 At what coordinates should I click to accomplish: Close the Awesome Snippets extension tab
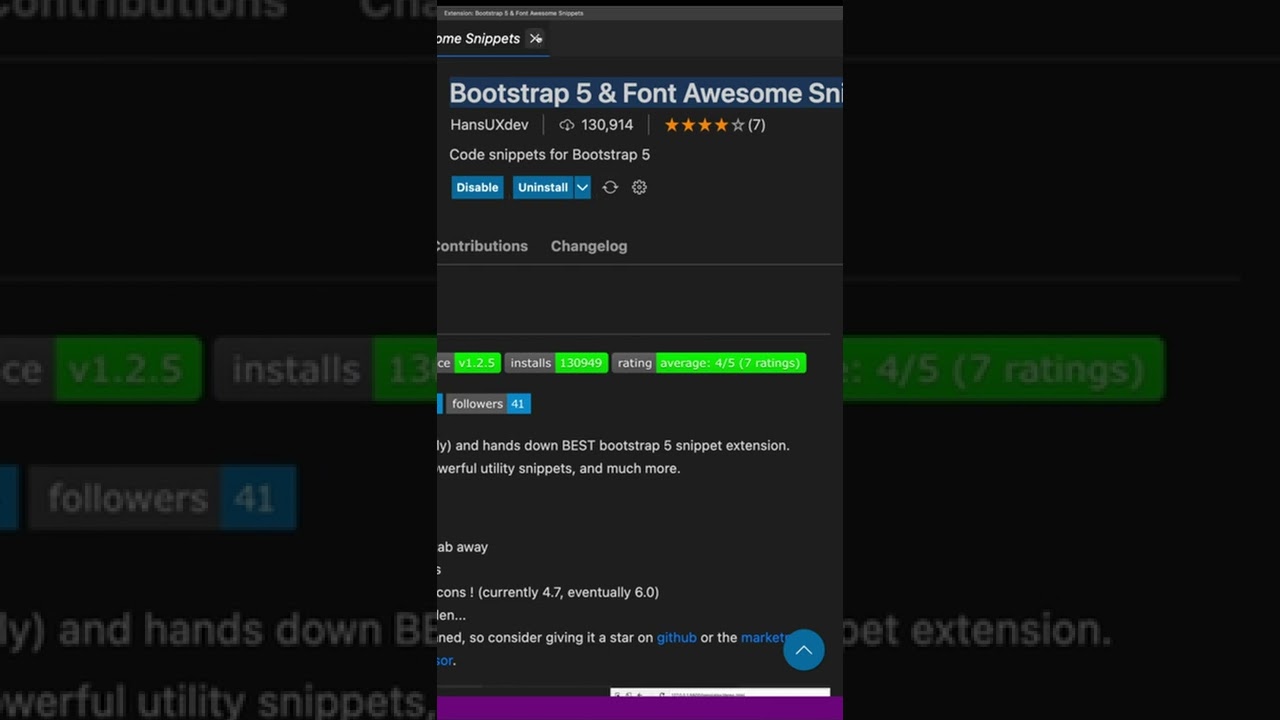(536, 39)
